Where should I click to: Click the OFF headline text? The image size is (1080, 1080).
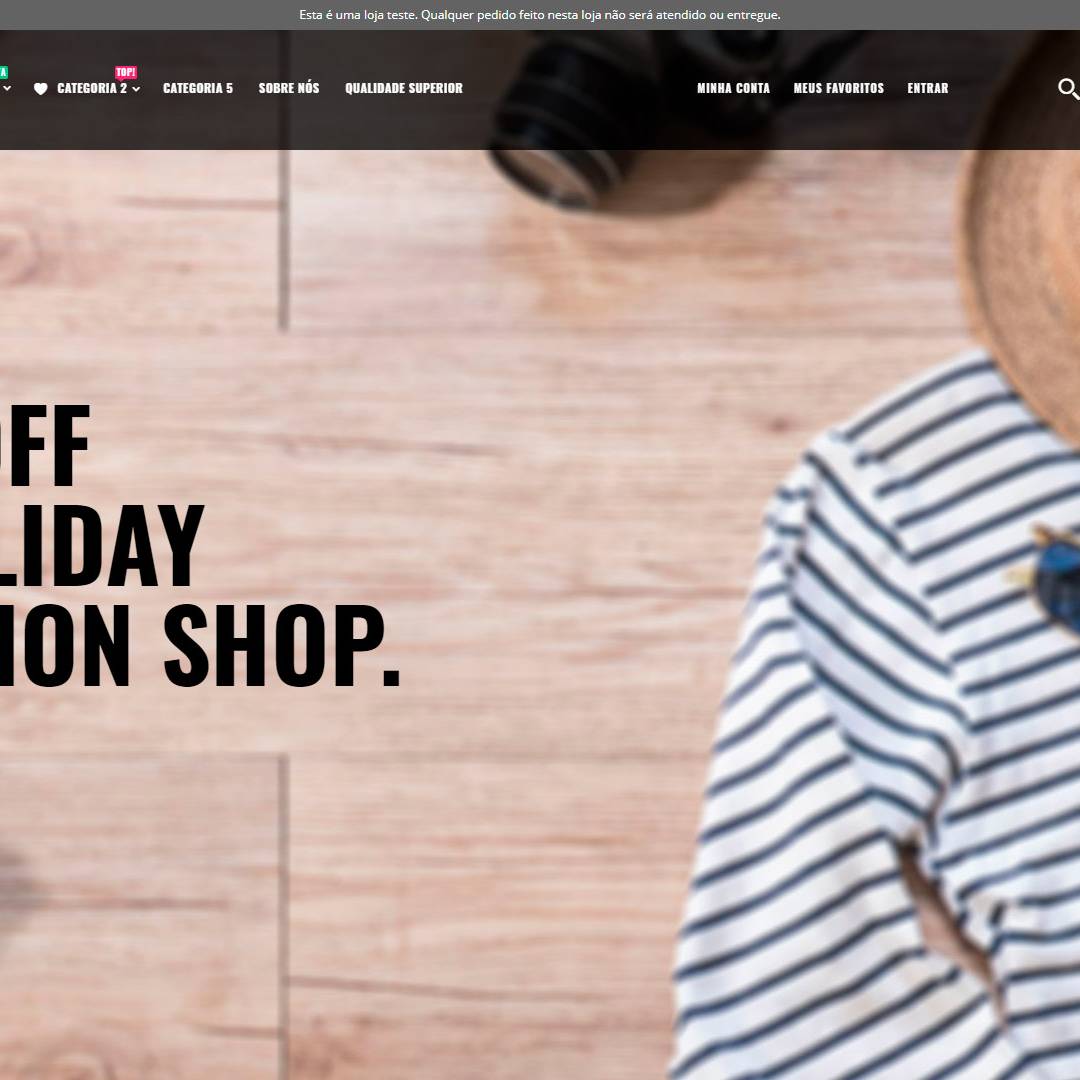click(45, 445)
